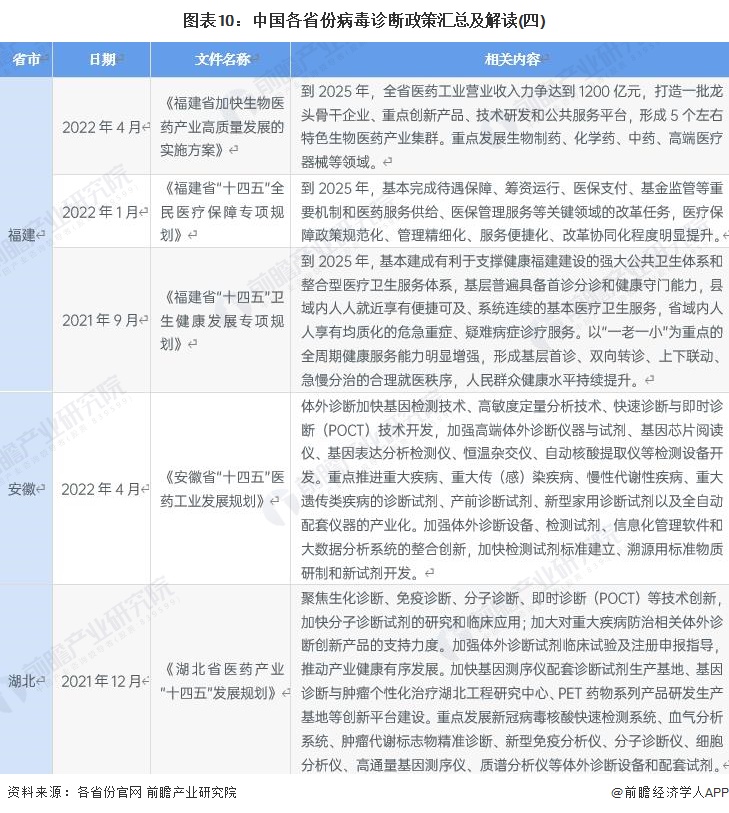Screen dimensions: 729x813
Task: Click the 2022年1月 date cell
Action: point(102,211)
